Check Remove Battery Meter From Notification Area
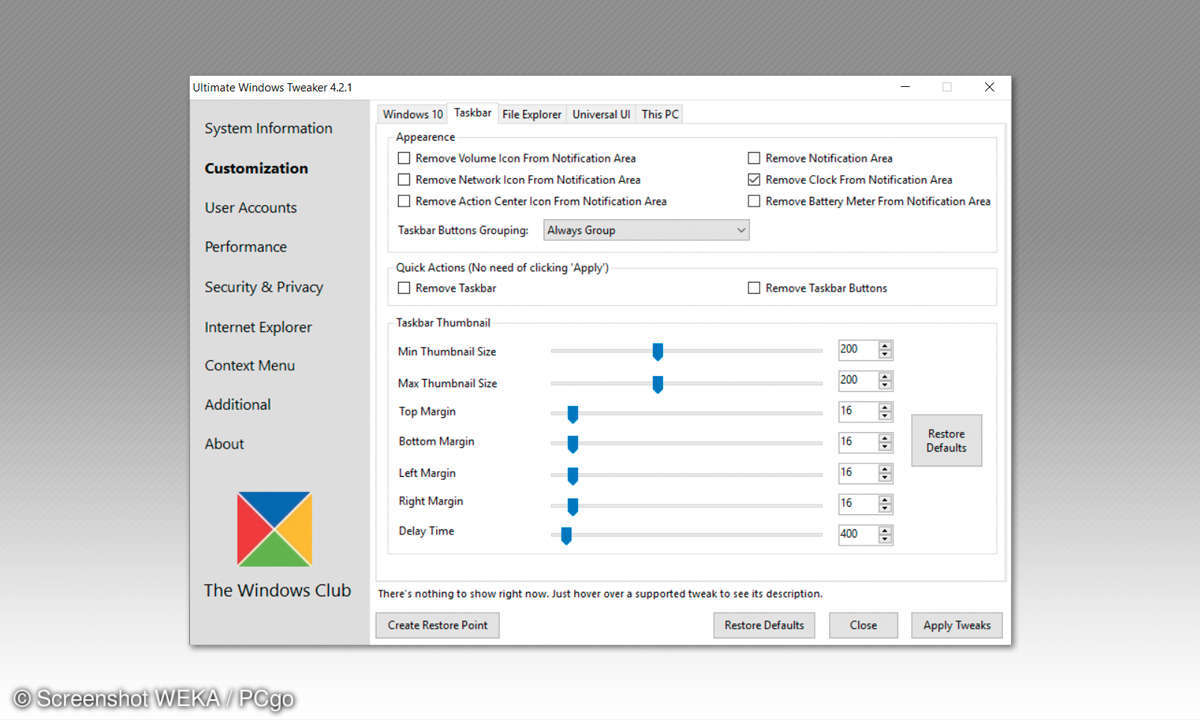 tap(754, 201)
